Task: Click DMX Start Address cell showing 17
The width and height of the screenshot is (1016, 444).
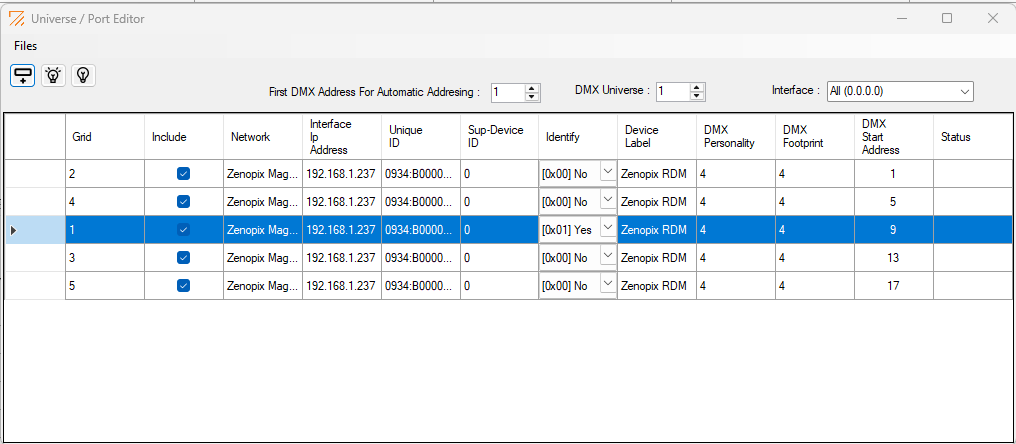Action: click(x=894, y=285)
